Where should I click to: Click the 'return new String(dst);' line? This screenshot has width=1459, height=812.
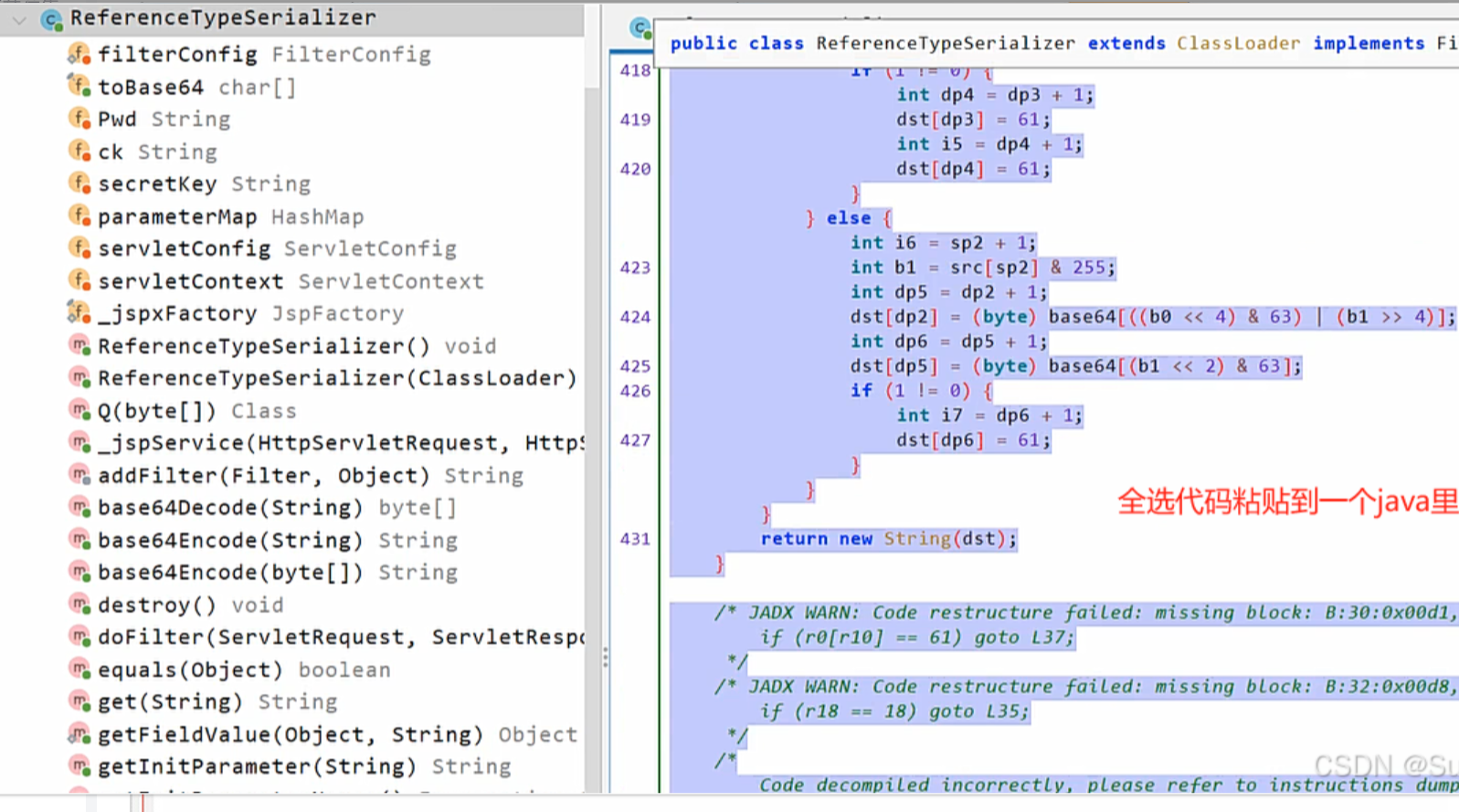point(888,539)
